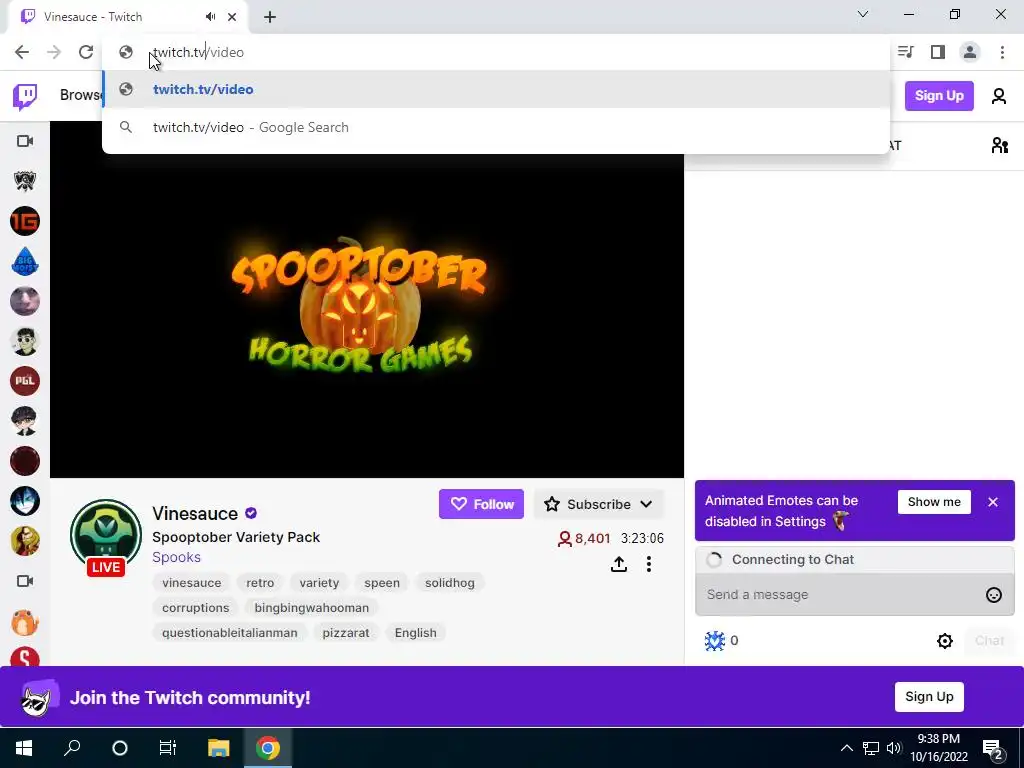The image size is (1024, 768).
Task: Mute the tab using the speaker icon
Action: tap(210, 17)
